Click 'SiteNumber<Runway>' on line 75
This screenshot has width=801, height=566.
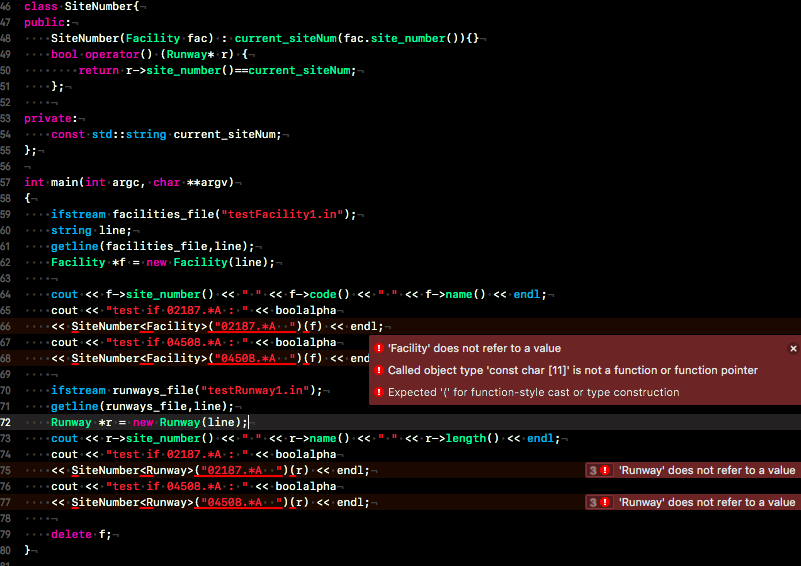[132, 470]
